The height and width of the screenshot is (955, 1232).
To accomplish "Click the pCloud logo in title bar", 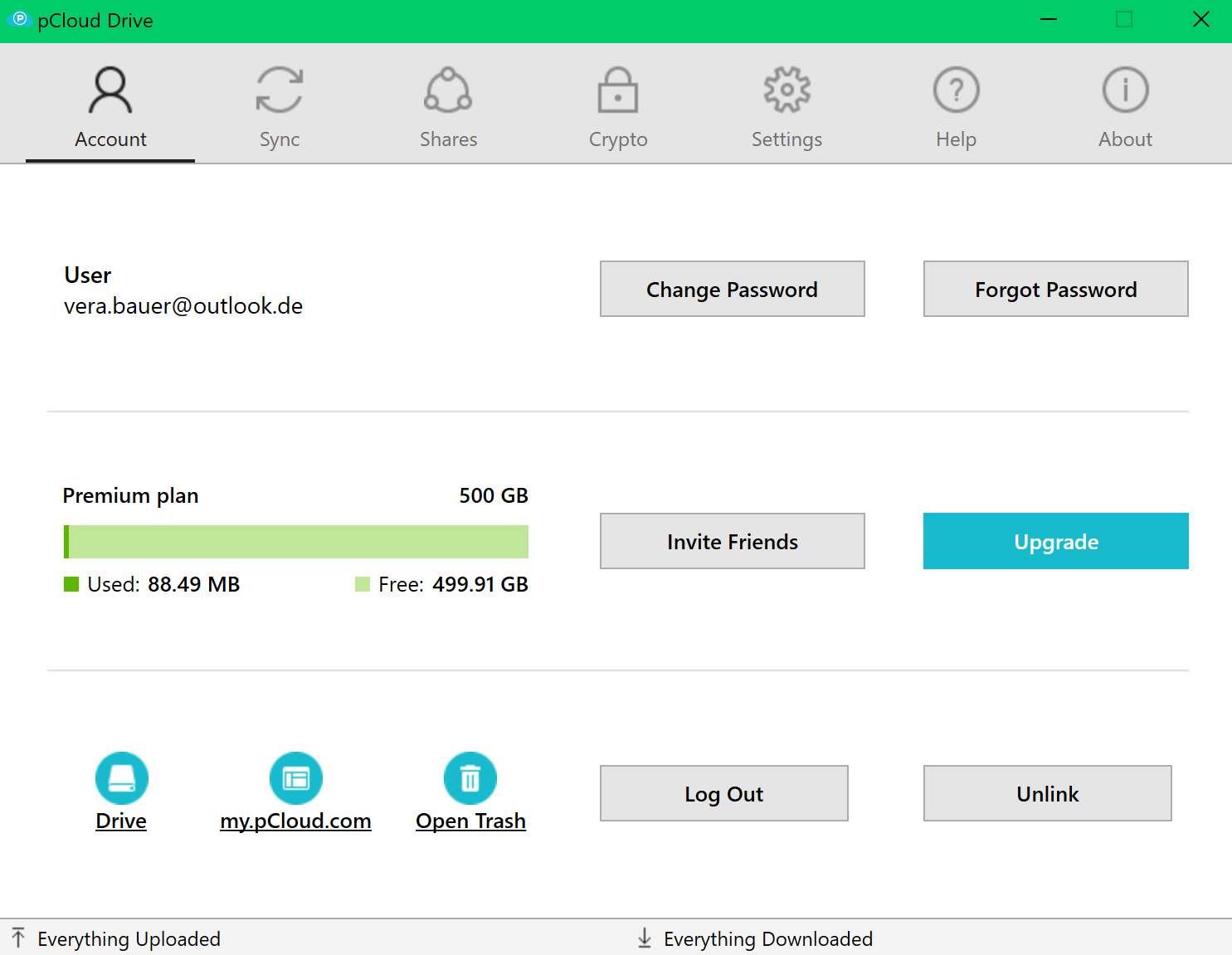I will pos(19,19).
